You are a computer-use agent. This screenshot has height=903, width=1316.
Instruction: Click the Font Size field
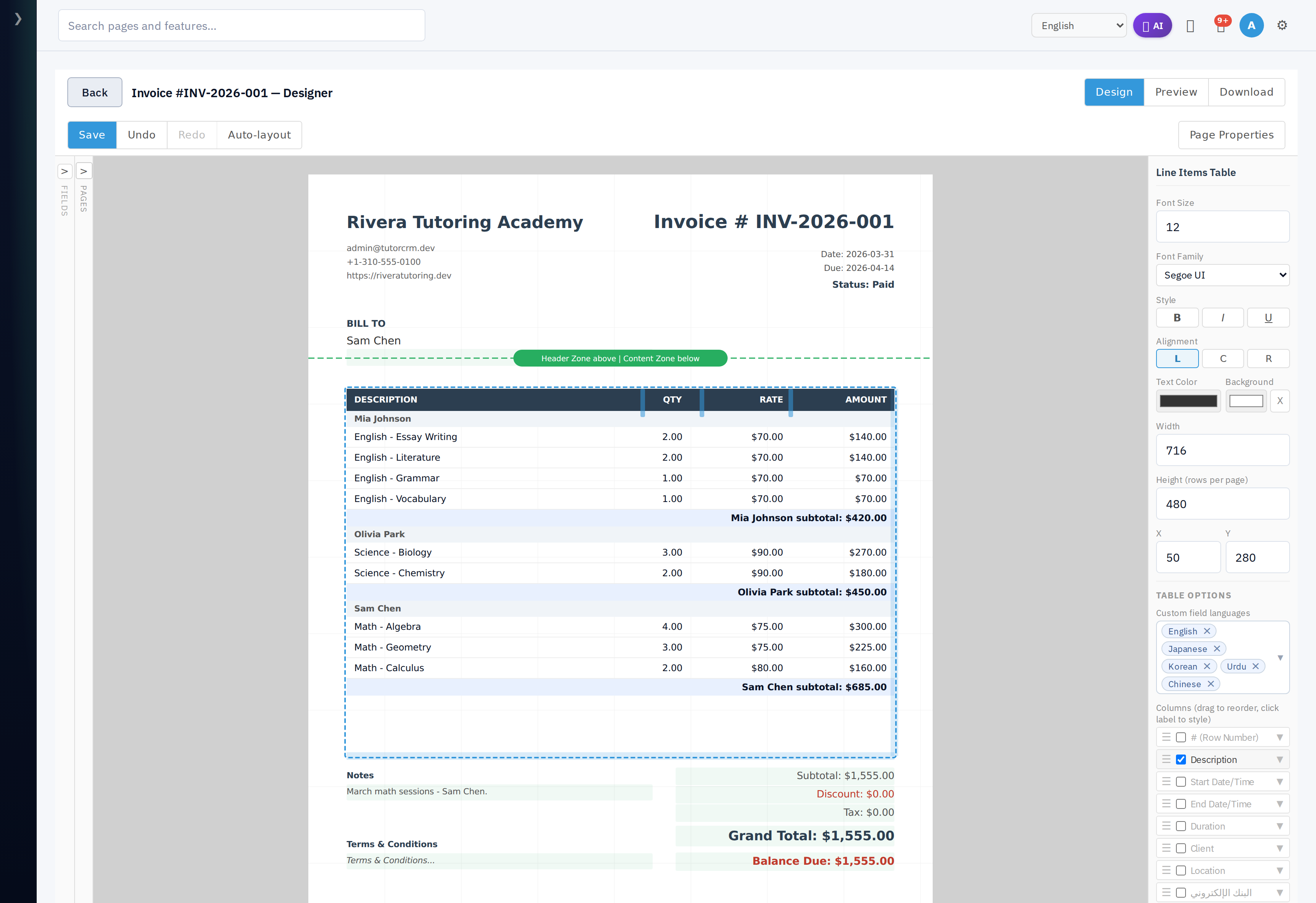1223,227
